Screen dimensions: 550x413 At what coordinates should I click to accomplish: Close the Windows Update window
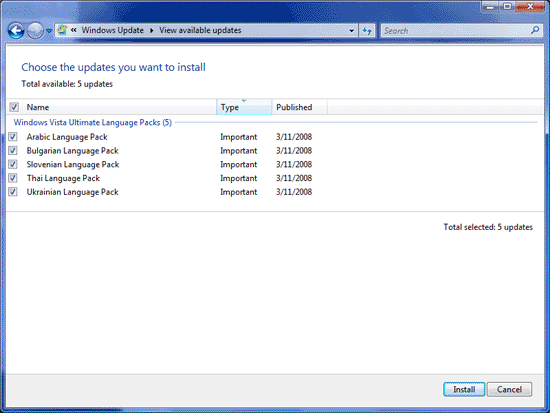click(530, 7)
